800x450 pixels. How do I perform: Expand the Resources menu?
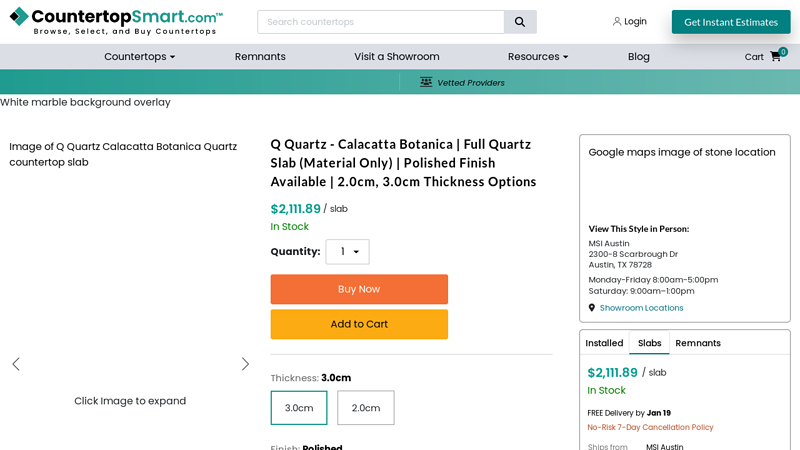tap(537, 57)
